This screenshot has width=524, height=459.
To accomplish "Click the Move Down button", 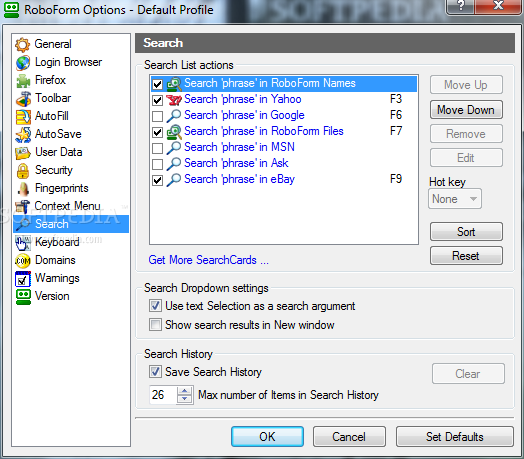I will [466, 110].
